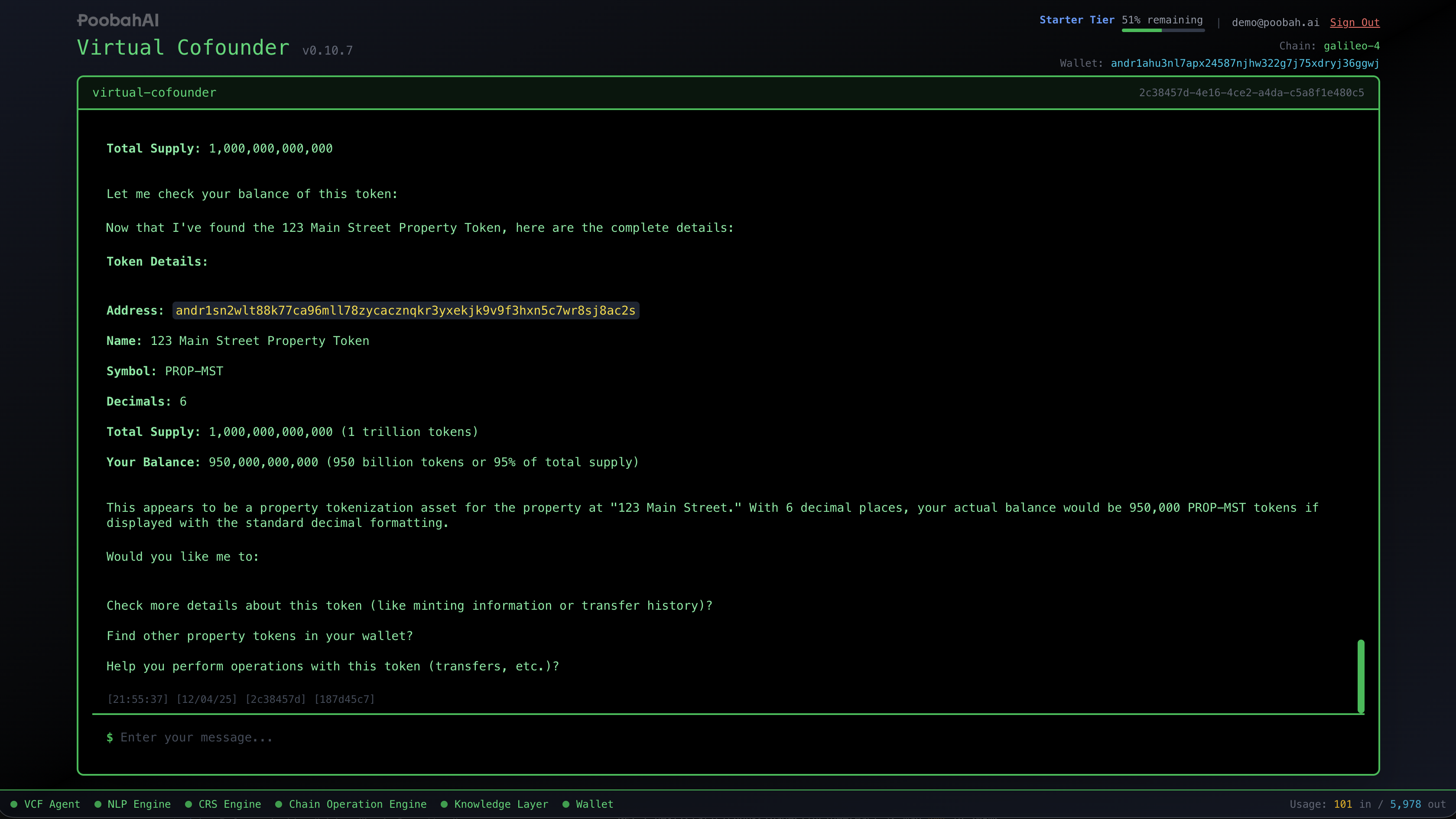Click the virtual-cofounder session tab
Image resolution: width=1456 pixels, height=819 pixels.
[154, 92]
